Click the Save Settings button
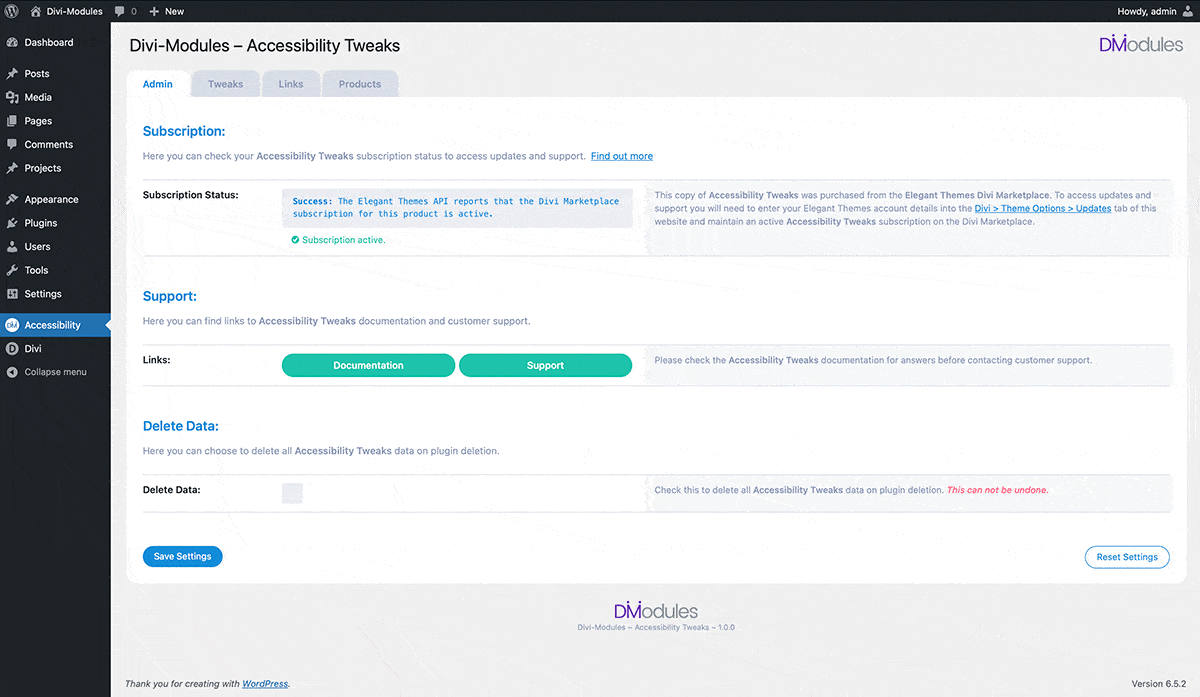Viewport: 1200px width, 697px height. point(182,557)
